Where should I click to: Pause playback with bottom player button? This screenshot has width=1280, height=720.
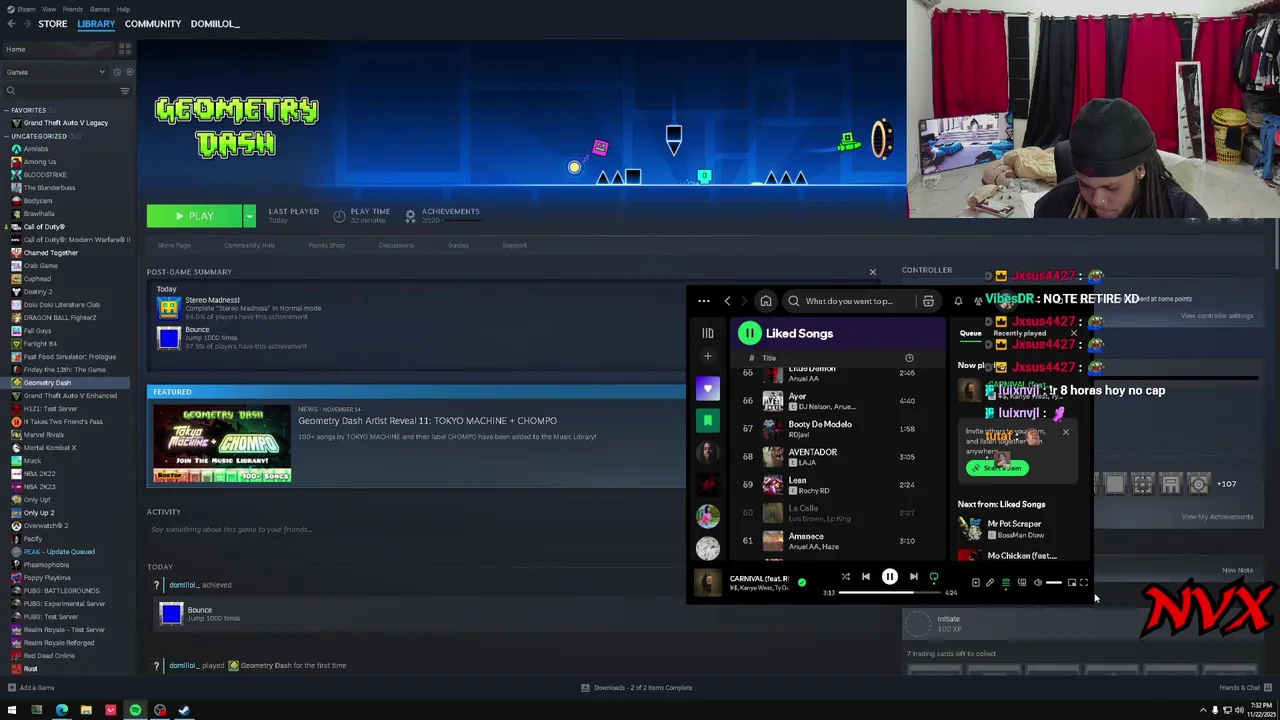point(889,577)
